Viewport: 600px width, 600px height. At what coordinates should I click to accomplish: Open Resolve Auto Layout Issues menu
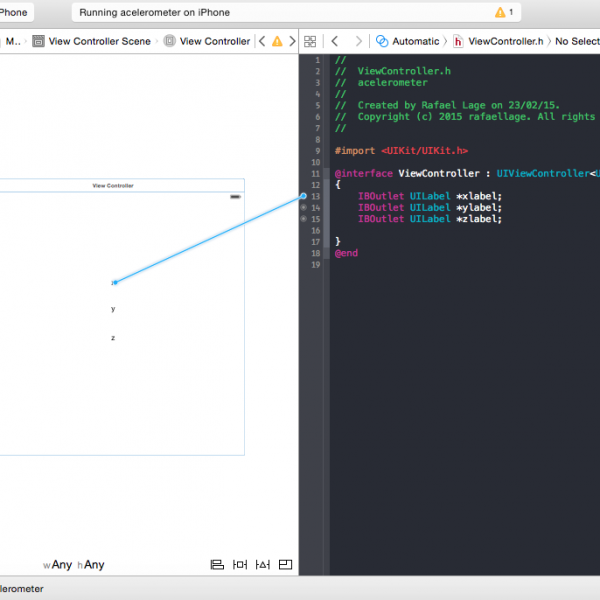pyautogui.click(x=262, y=565)
